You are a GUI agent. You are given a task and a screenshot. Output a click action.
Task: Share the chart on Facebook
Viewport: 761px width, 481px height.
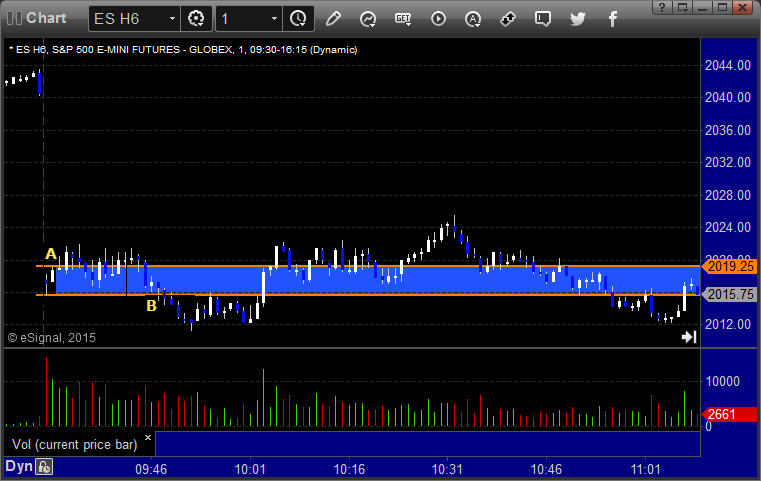613,19
